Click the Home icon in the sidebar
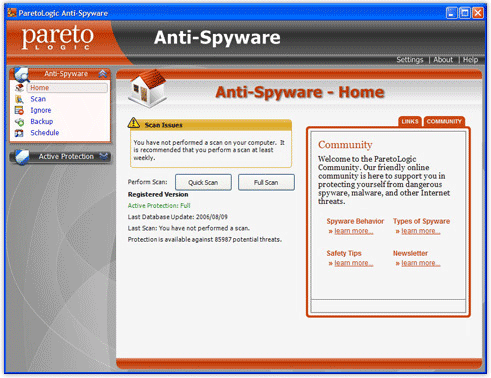This screenshot has width=491, height=378. (x=19, y=88)
